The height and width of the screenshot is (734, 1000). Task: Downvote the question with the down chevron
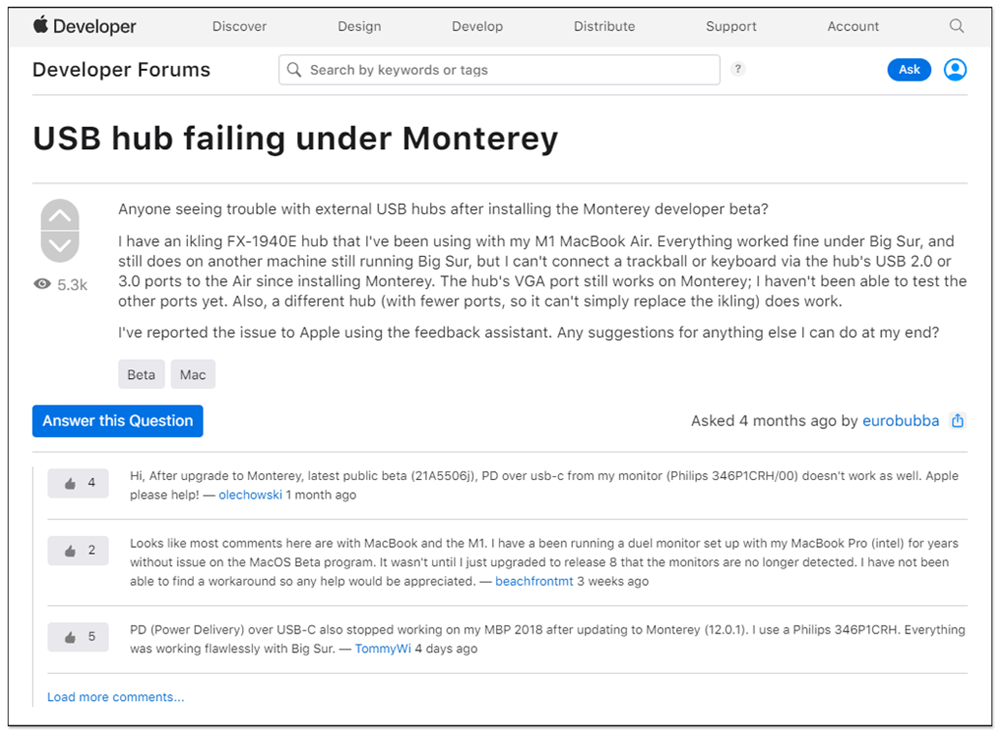pyautogui.click(x=60, y=246)
